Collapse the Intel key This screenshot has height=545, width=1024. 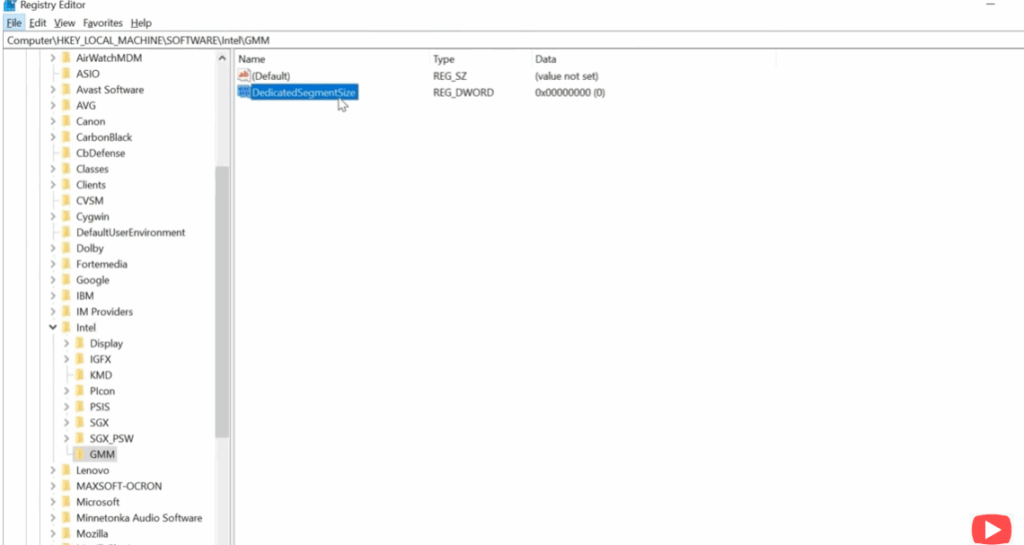point(53,328)
